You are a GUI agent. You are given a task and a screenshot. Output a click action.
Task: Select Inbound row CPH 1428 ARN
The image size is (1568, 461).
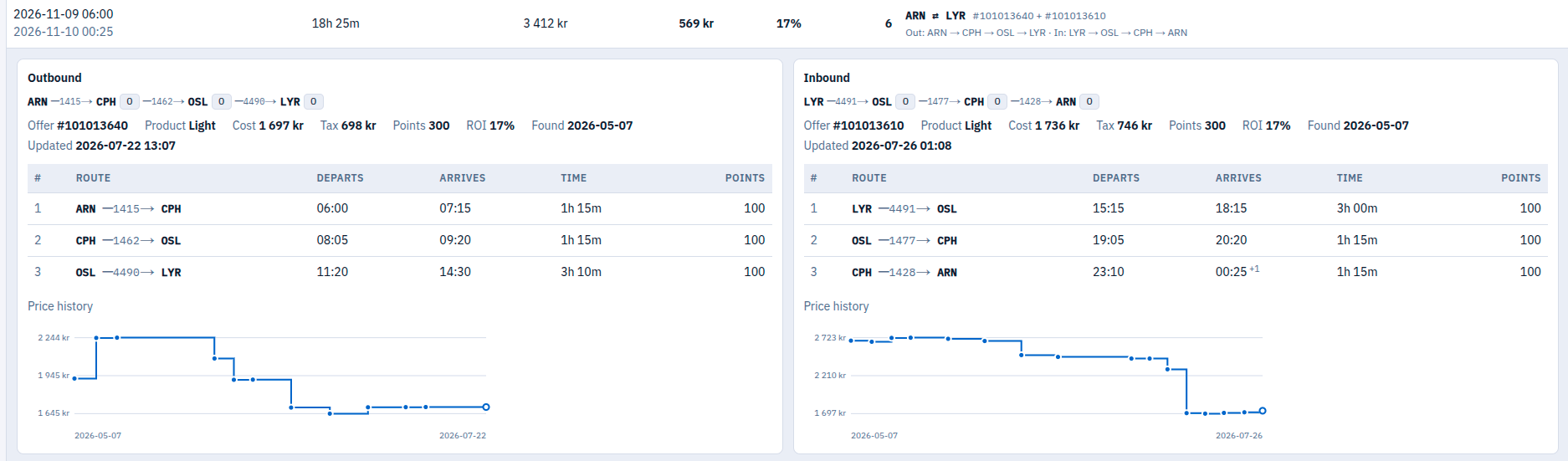tap(1176, 272)
